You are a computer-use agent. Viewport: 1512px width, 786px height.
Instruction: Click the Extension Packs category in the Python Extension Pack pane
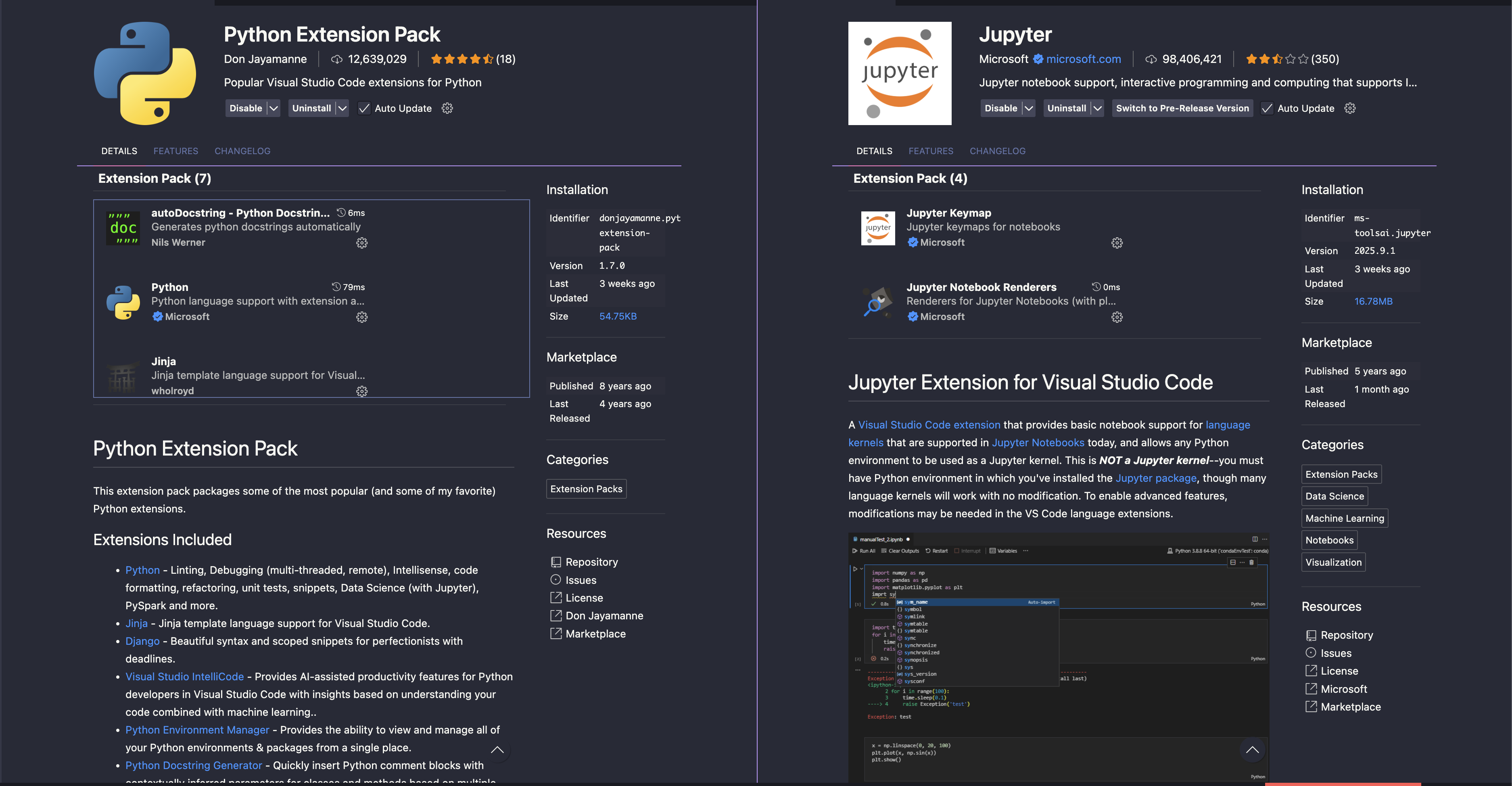click(586, 489)
